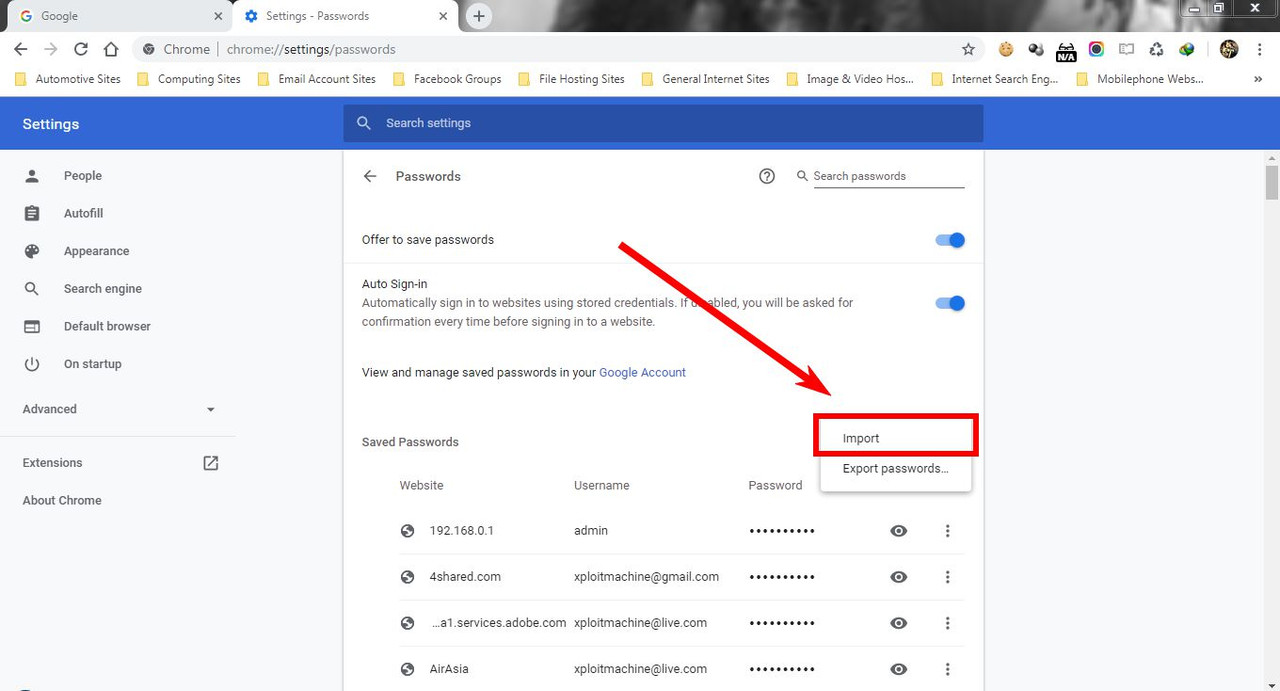Click the browser back arrow
The height and width of the screenshot is (691, 1280).
point(21,49)
